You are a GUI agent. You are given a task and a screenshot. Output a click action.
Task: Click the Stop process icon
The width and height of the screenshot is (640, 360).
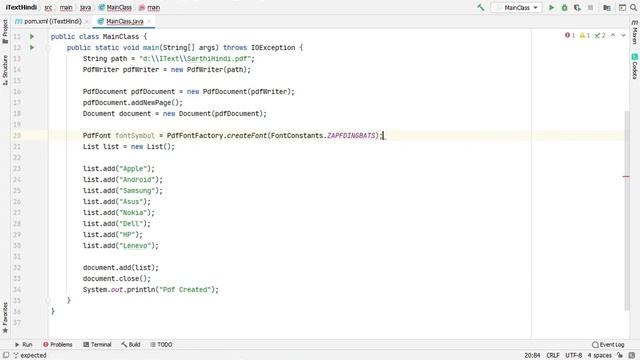pos(590,7)
